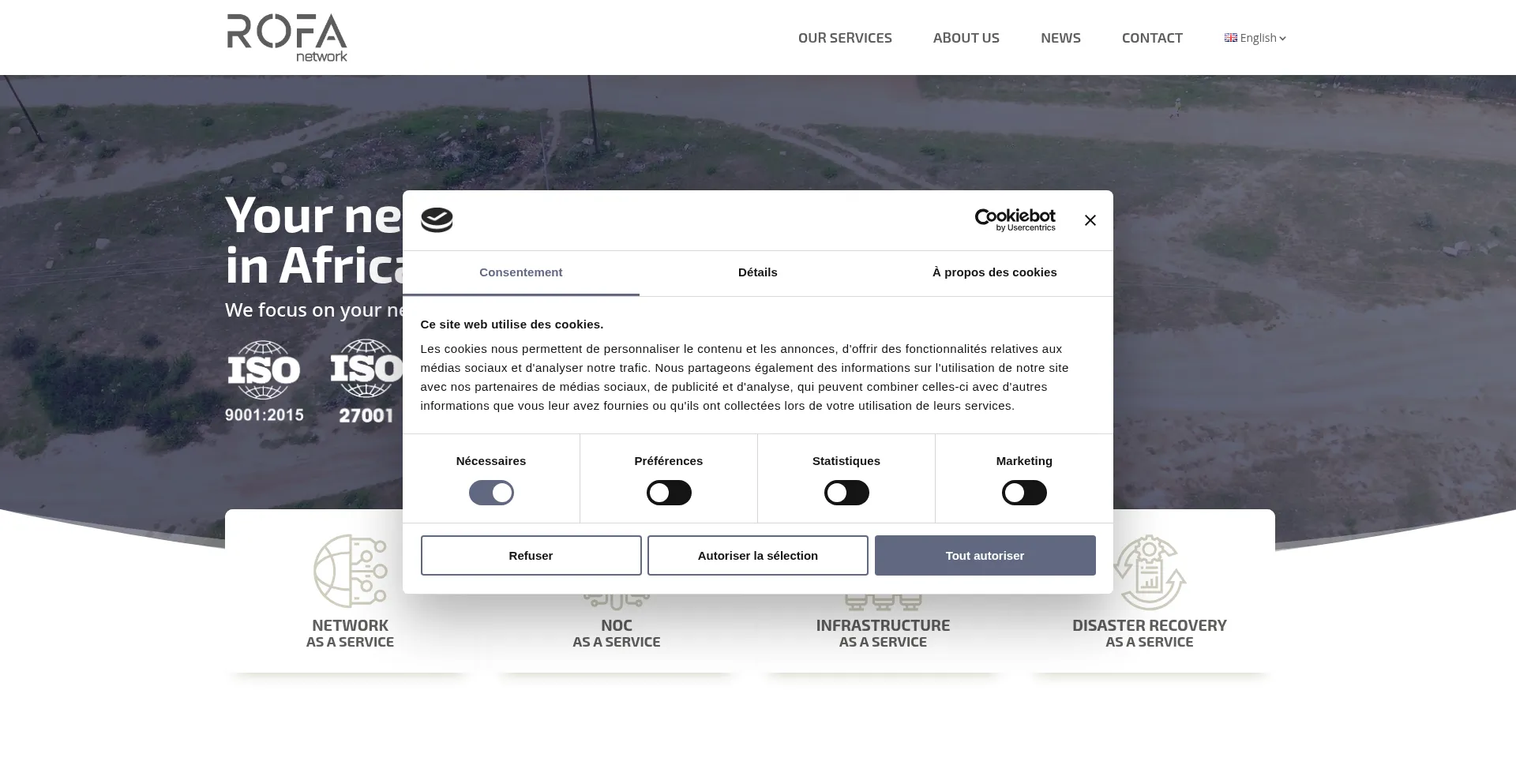Click the Cookiebot logo icon
1516x784 pixels.
tap(437, 220)
